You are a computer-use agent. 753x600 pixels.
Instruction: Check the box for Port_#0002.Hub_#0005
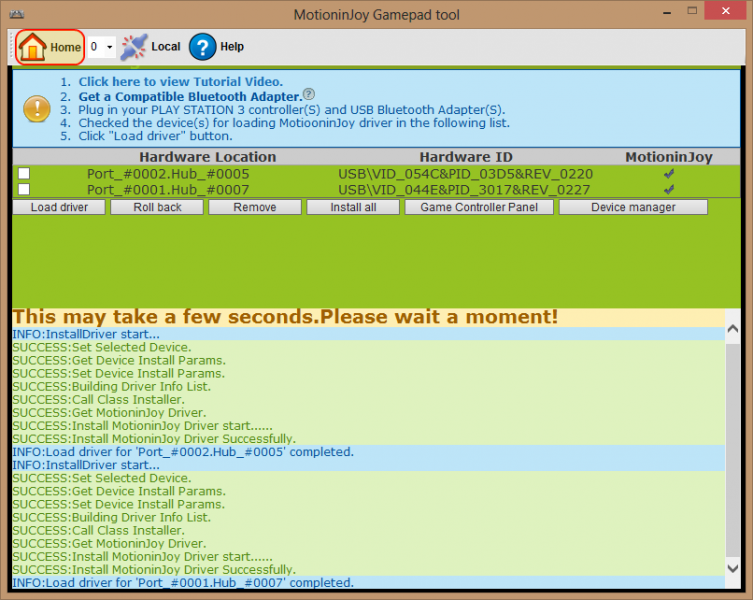point(24,173)
